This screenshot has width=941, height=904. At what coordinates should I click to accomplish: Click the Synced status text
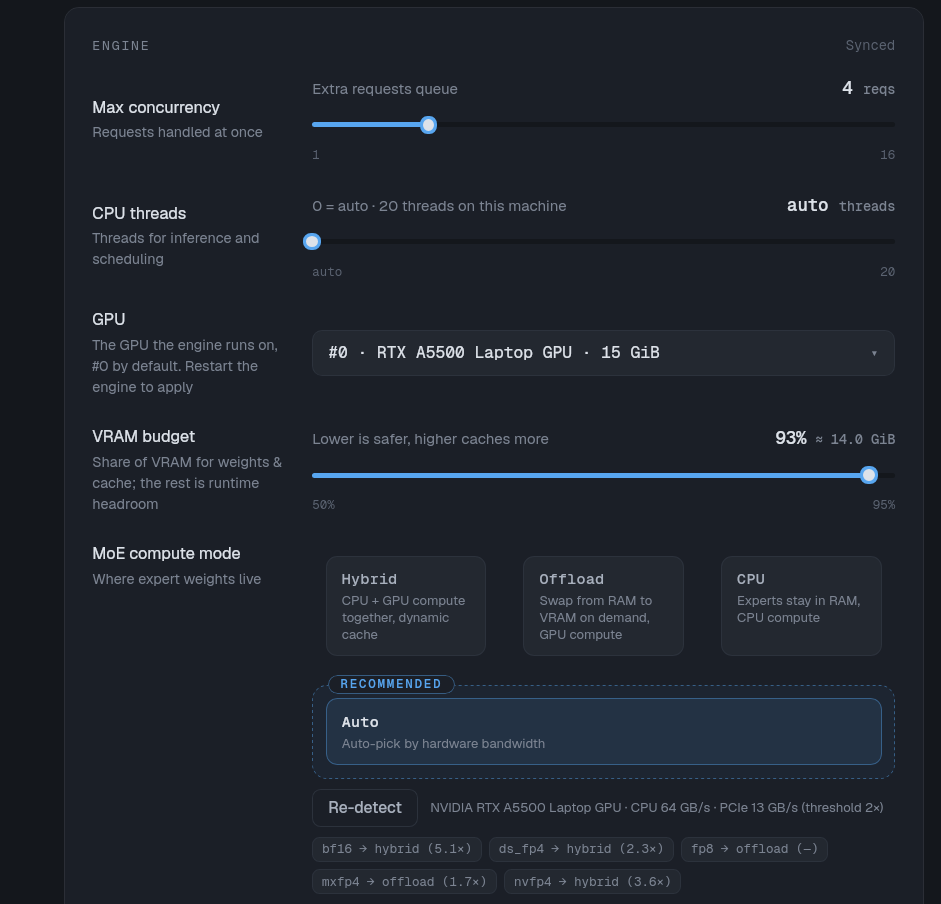[870, 46]
